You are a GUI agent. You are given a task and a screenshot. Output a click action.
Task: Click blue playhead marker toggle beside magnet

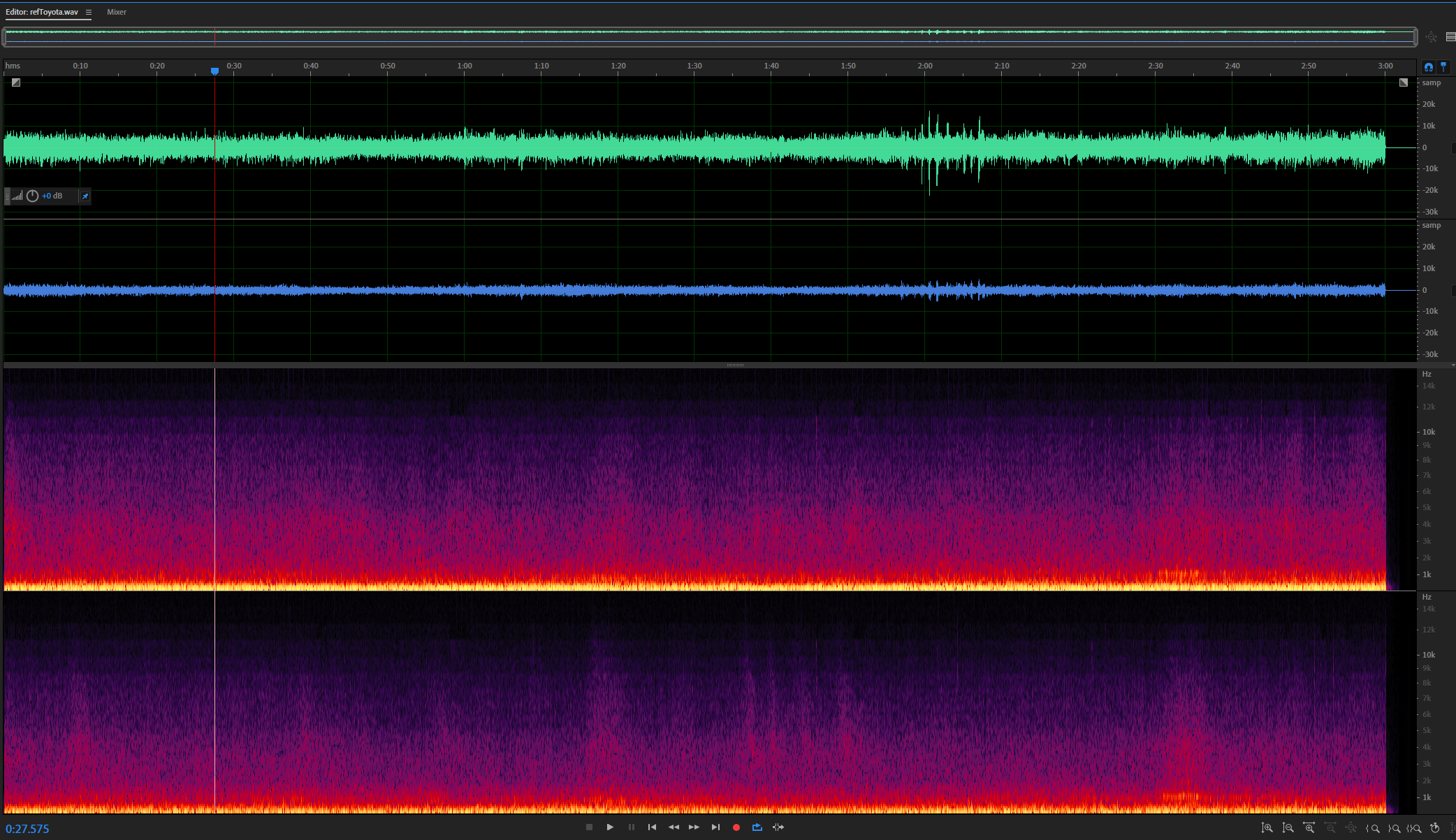(x=1443, y=67)
